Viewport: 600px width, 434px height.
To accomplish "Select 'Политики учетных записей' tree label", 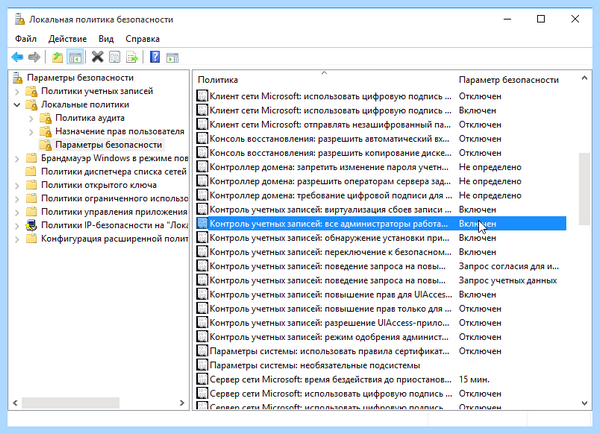I will [x=97, y=91].
